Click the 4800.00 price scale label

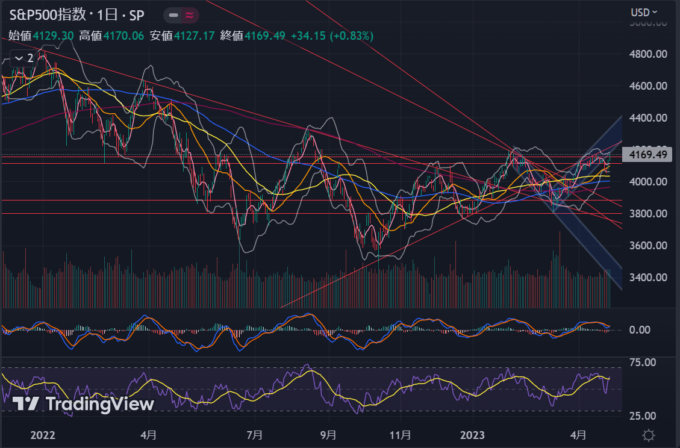tap(648, 54)
